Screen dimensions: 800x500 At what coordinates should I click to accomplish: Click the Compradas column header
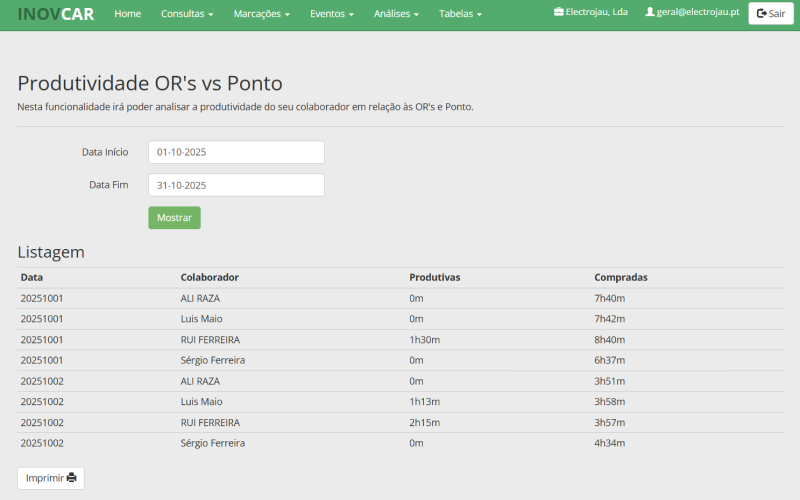click(621, 277)
